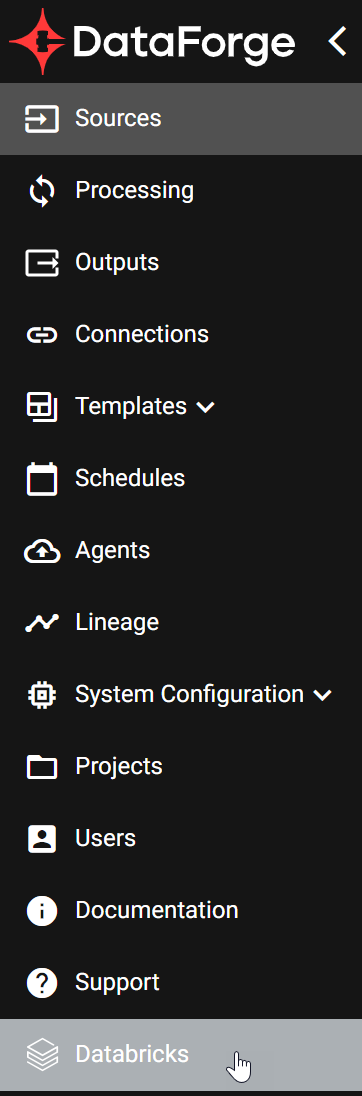362x1096 pixels.
Task: Click the Schedules calendar icon
Action: (42, 479)
